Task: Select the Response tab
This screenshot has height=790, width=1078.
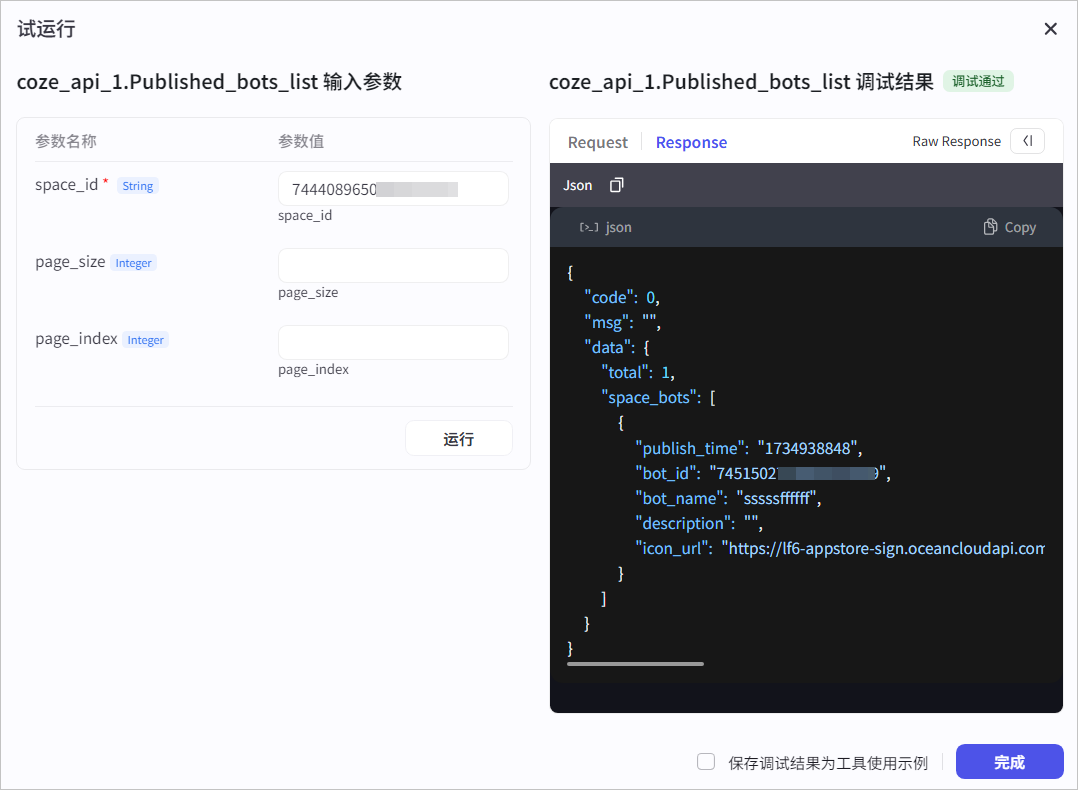Action: pos(691,142)
